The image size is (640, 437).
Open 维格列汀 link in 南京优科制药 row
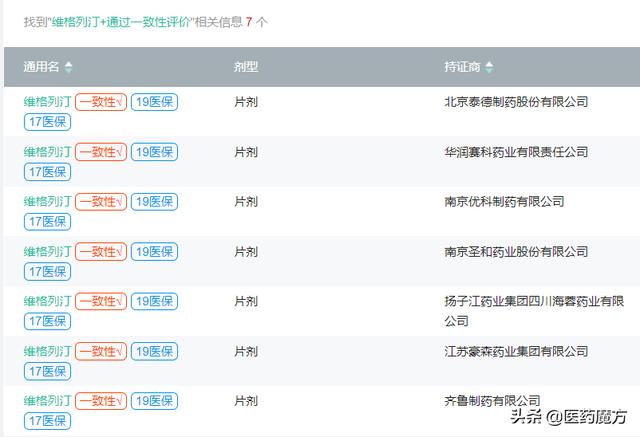pyautogui.click(x=47, y=202)
